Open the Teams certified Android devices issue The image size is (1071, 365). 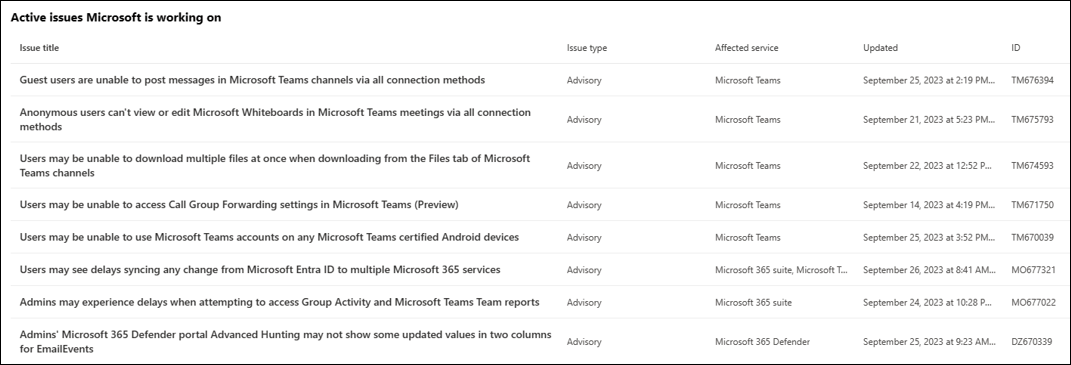(x=269, y=237)
